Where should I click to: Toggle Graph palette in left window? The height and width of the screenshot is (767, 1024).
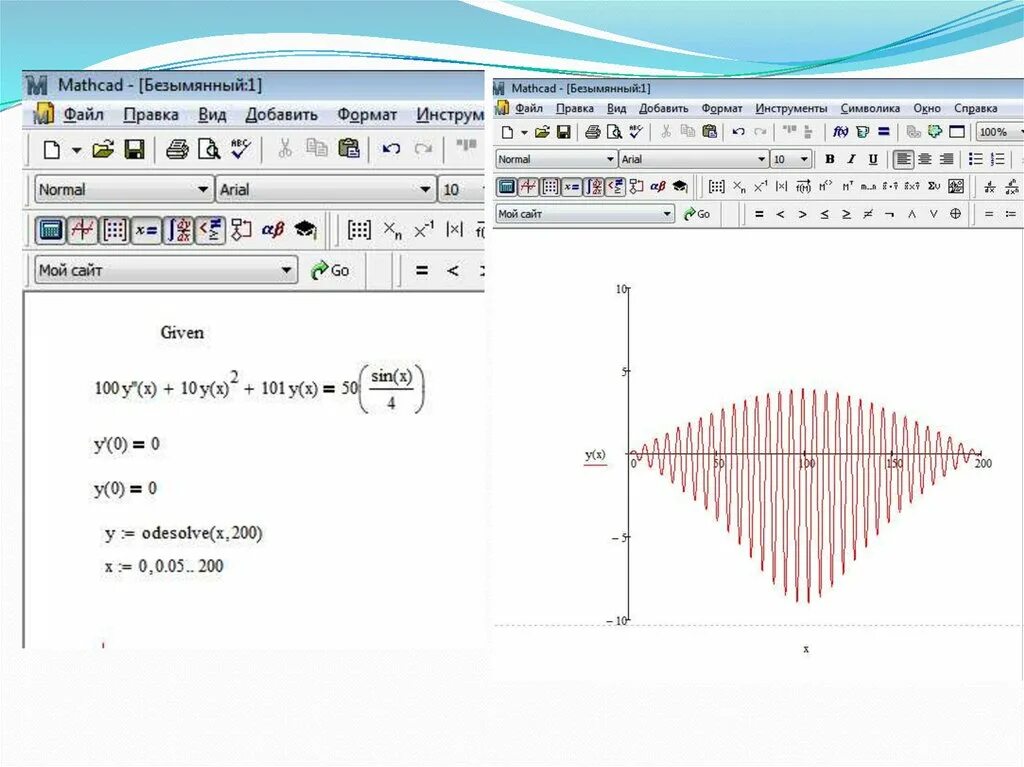82,230
